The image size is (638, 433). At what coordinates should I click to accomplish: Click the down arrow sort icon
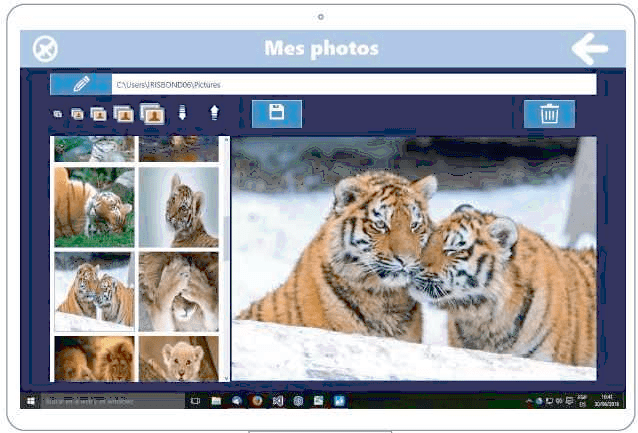182,114
